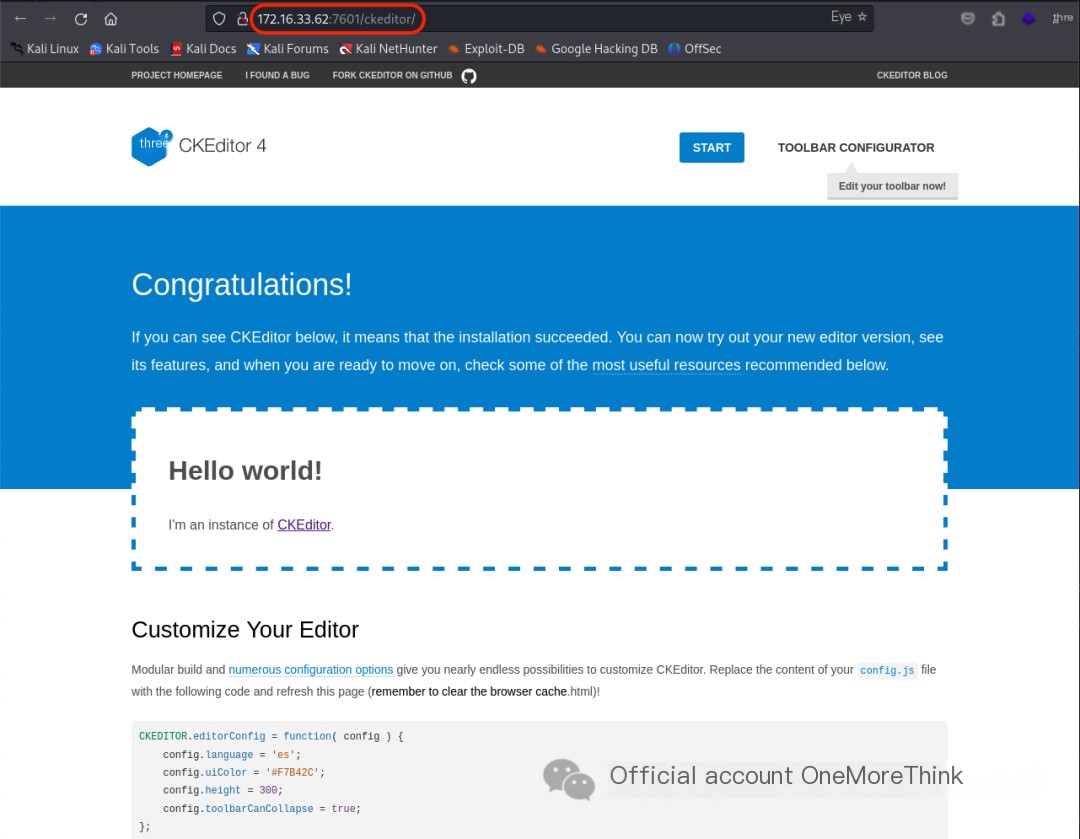Open the CKEditor Blog menu link
Viewport: 1080px width, 839px height.
911,75
